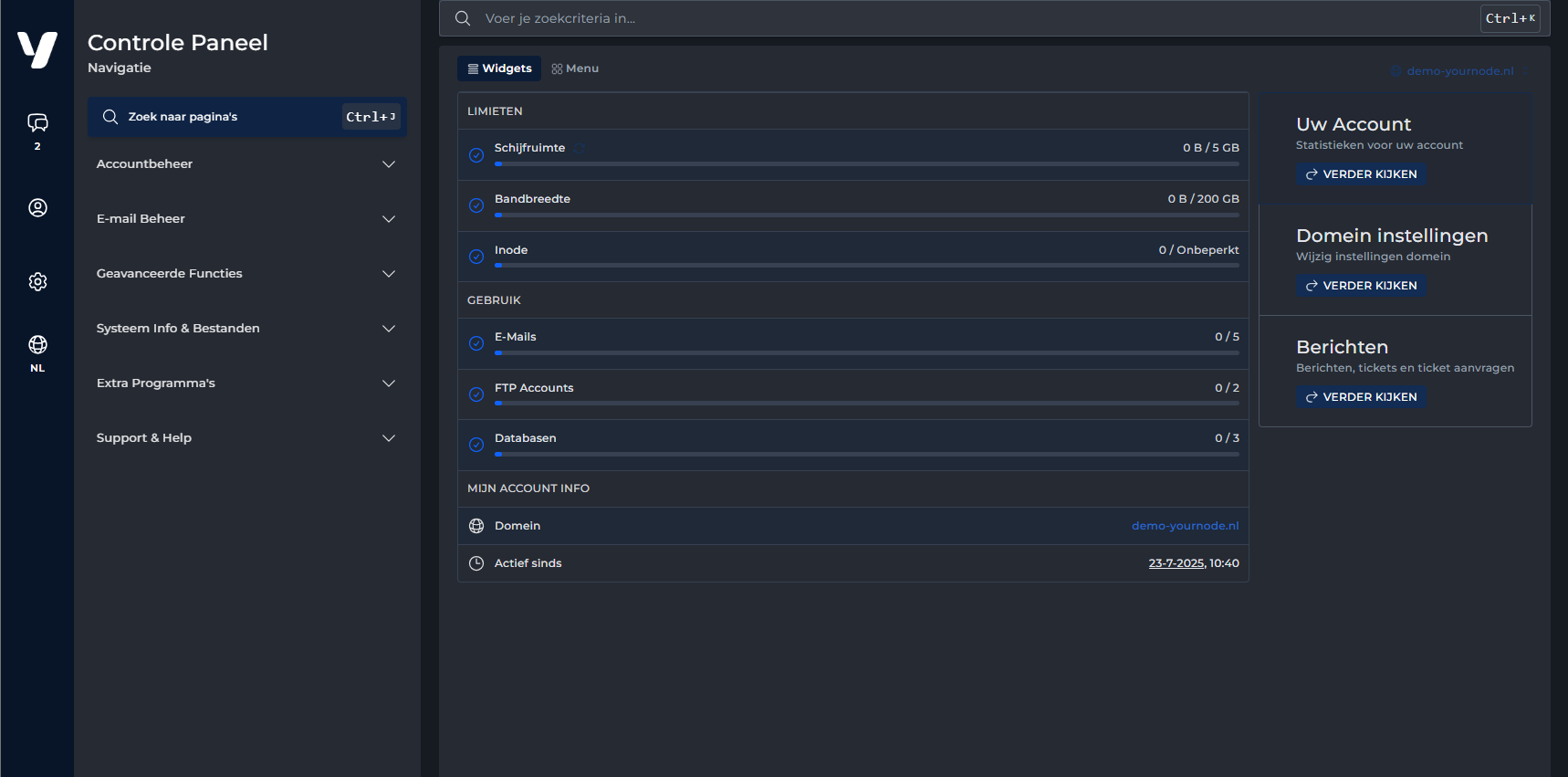
Task: Click the Databasen usage progress bar
Action: 866,455
